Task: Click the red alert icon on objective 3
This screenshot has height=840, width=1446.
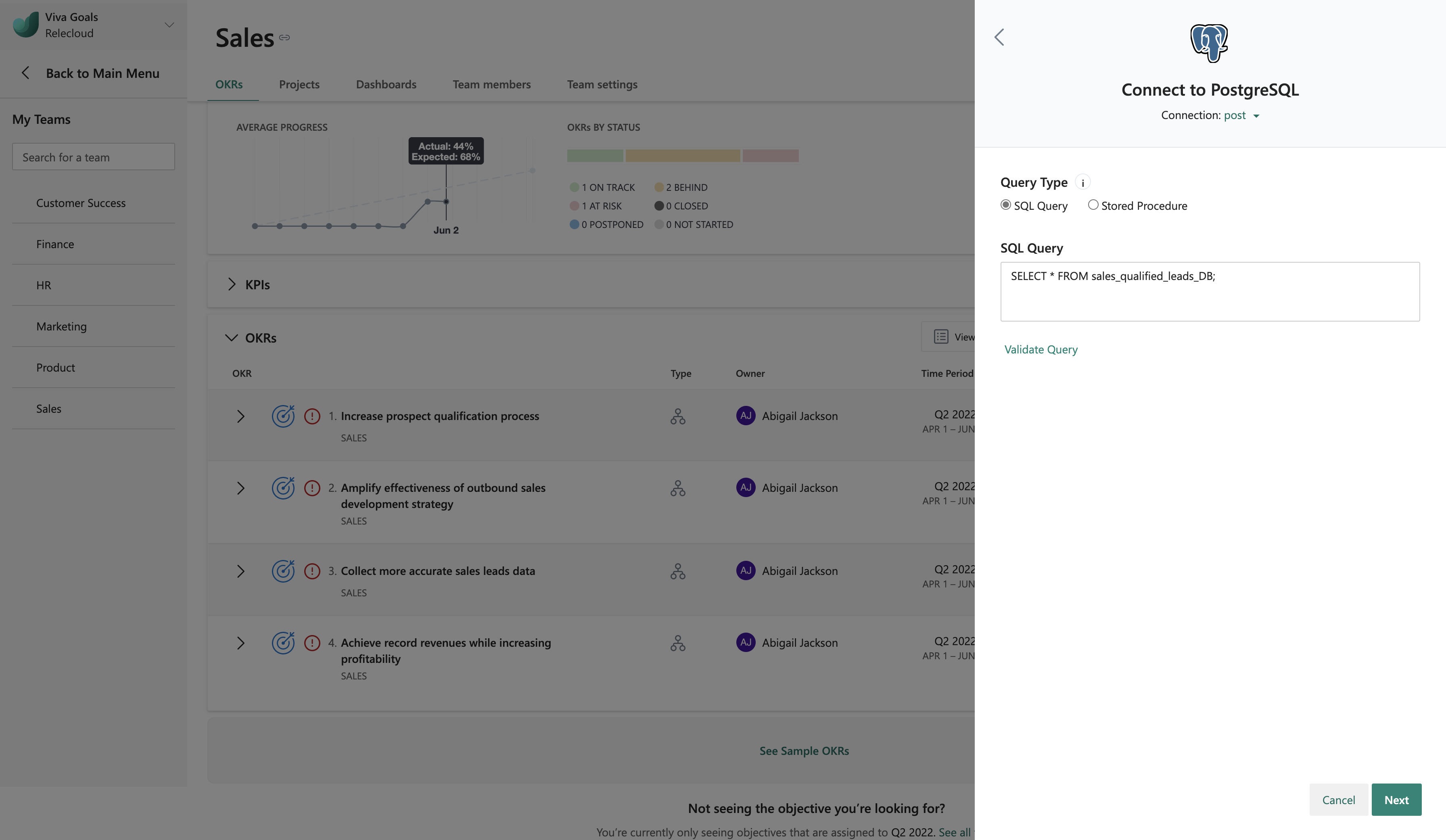Action: click(312, 571)
